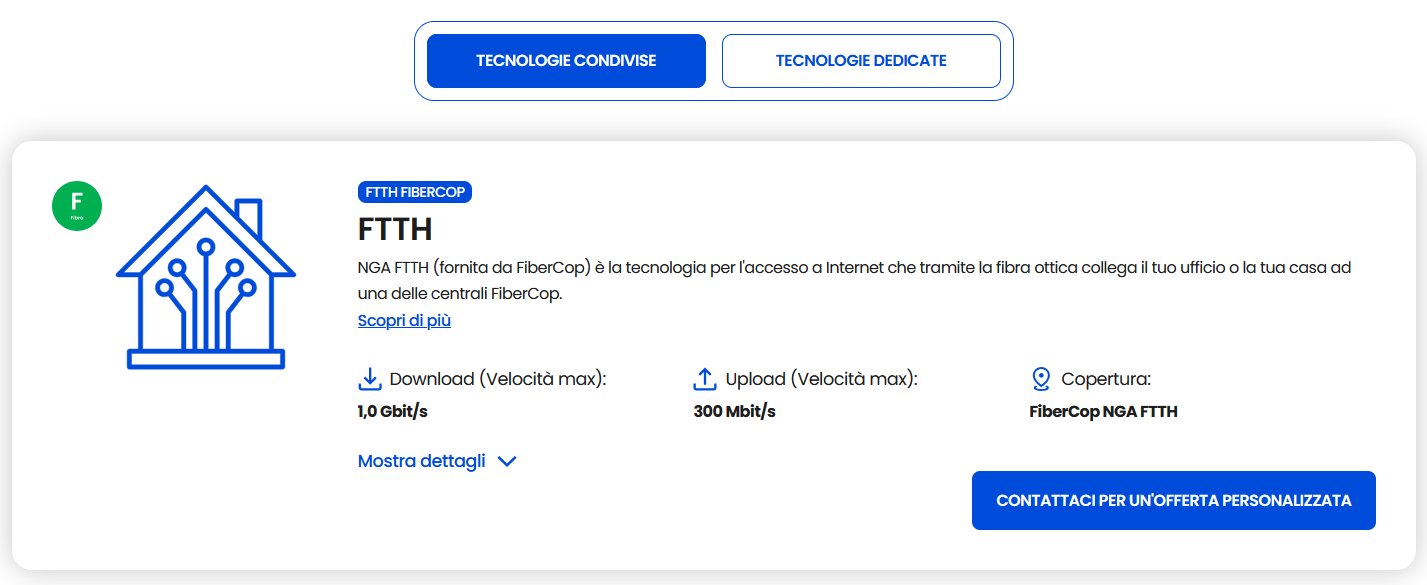This screenshot has height=585, width=1427.
Task: Click the upload arrow icon
Action: [705, 379]
